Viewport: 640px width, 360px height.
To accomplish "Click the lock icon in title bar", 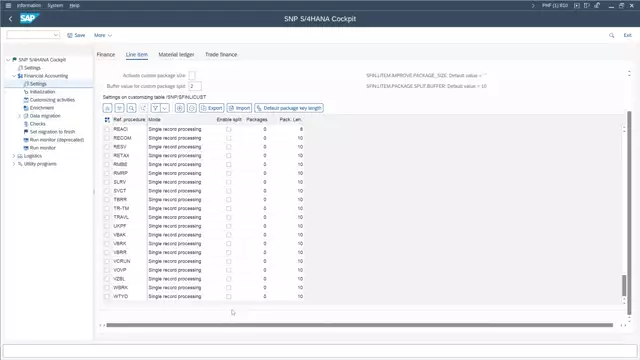I will pyautogui.click(x=597, y=5).
